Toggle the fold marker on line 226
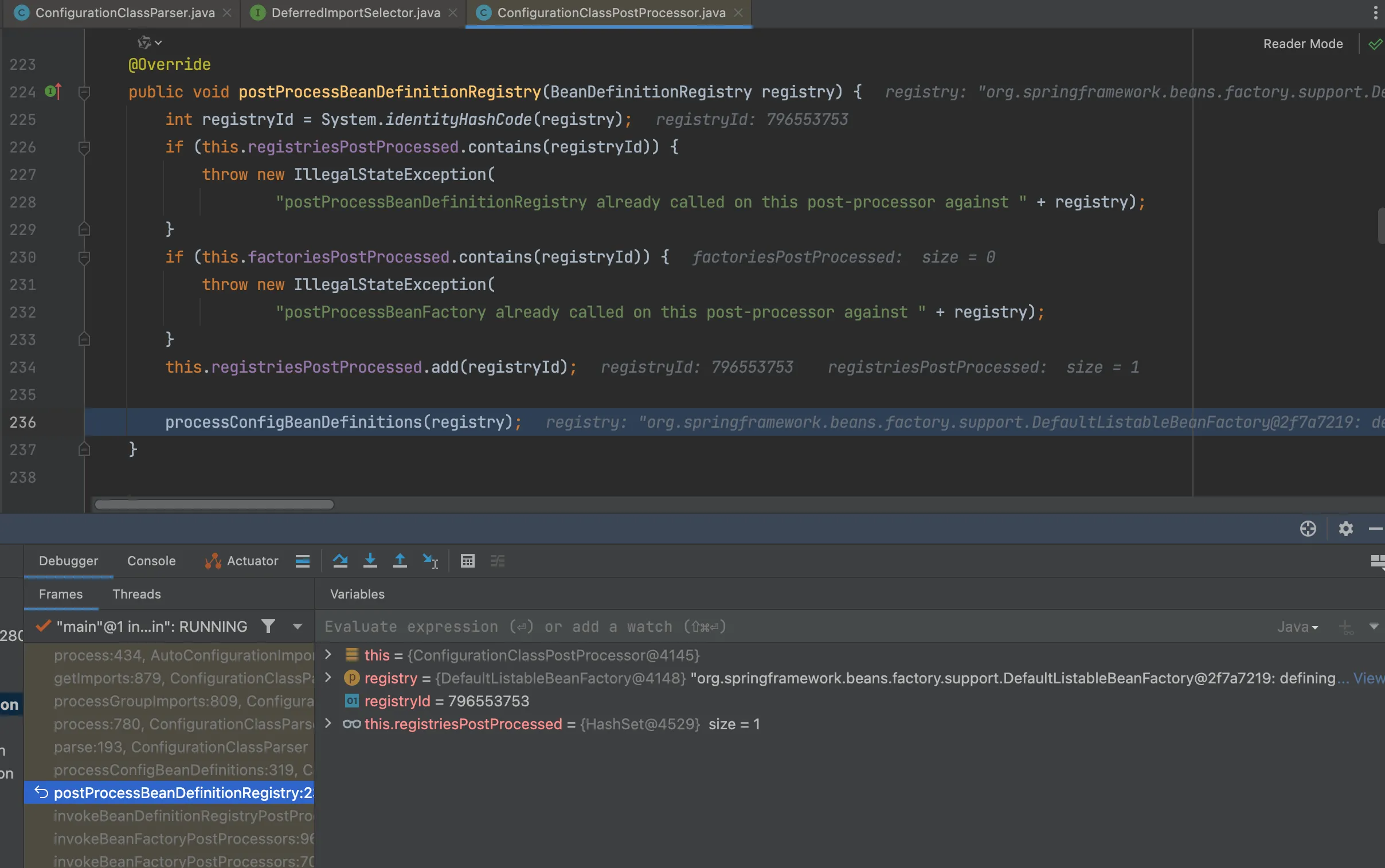This screenshot has height=868, width=1385. 84,147
